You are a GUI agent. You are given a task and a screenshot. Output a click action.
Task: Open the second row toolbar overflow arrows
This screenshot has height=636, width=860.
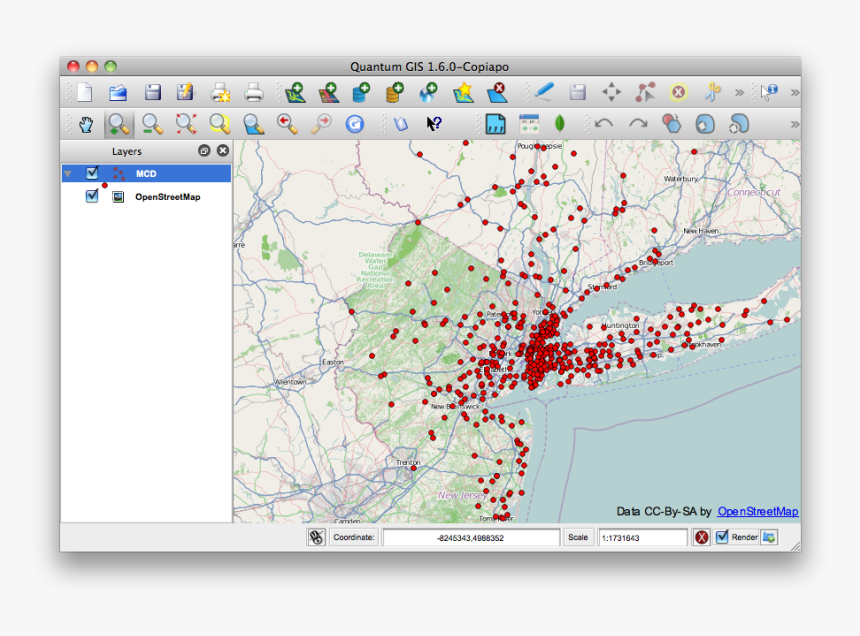[795, 124]
